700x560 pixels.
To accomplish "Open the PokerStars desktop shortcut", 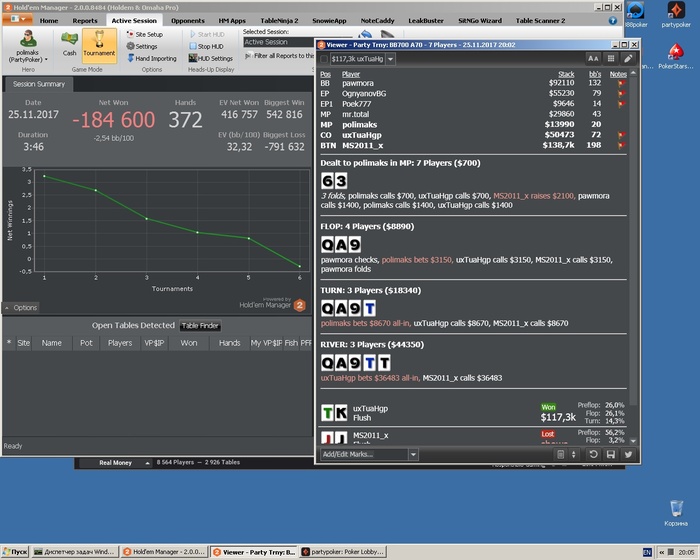I will tap(676, 56).
